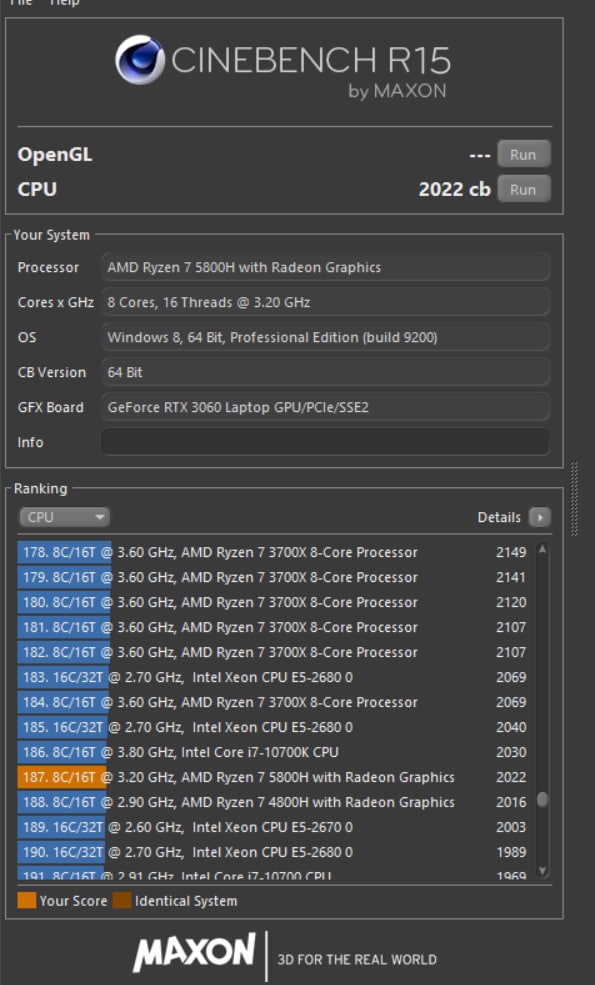
Task: Click the Info input field
Action: 325,442
